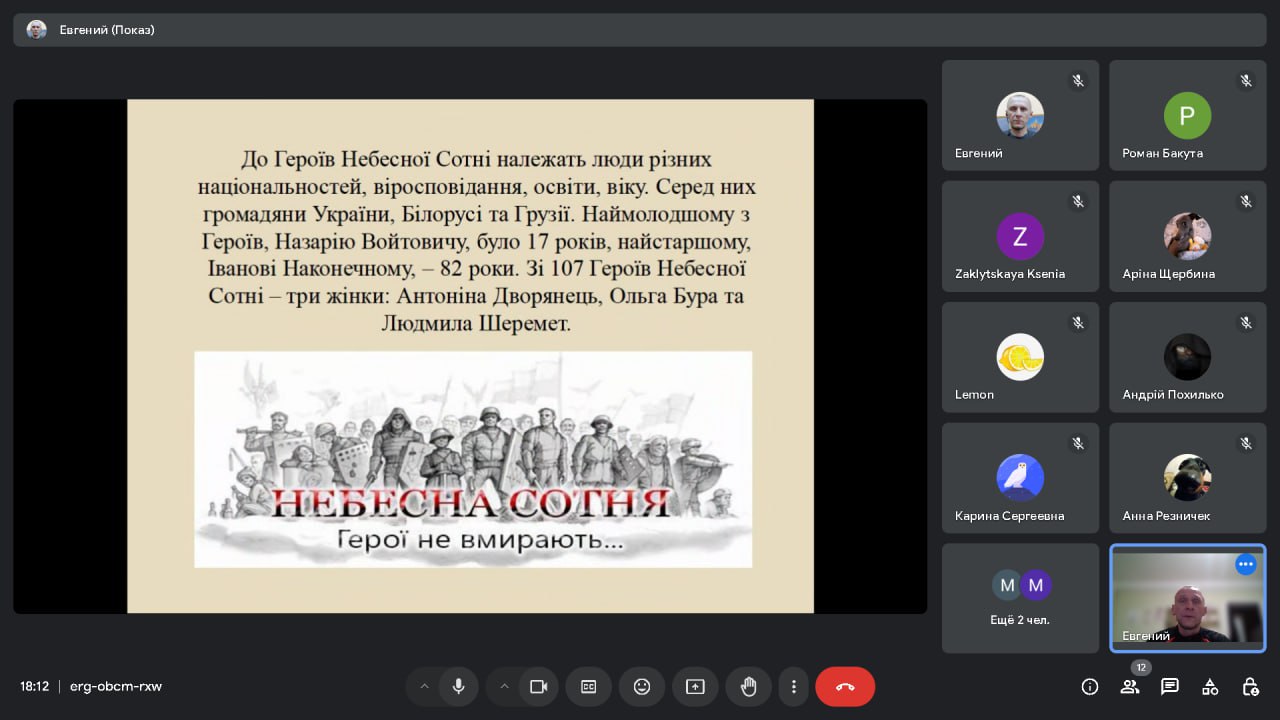Click the shared presentation slide

point(470,356)
